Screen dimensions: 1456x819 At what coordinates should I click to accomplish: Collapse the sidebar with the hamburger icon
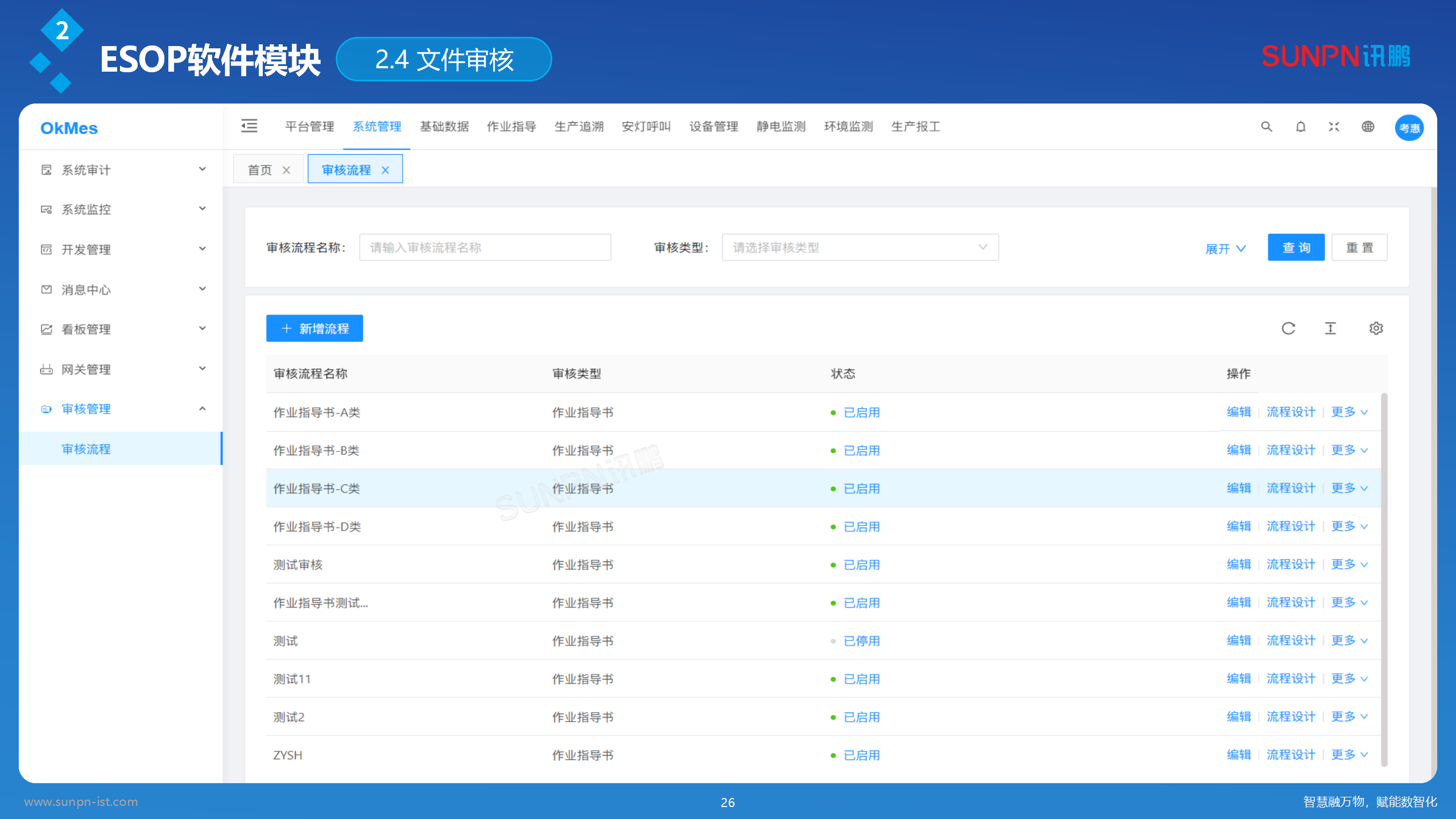click(250, 126)
